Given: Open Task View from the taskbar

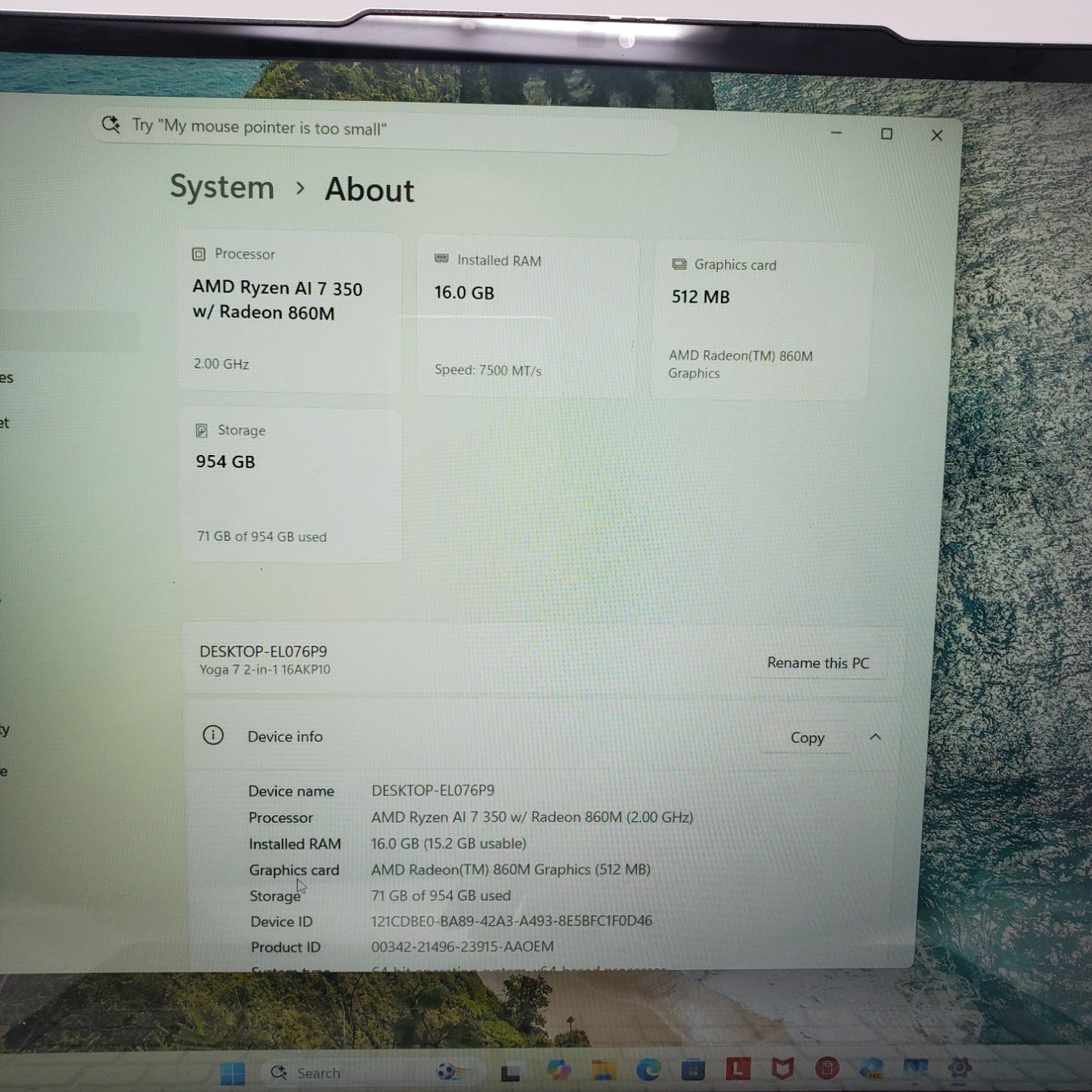Looking at the screenshot, I should [x=511, y=1072].
